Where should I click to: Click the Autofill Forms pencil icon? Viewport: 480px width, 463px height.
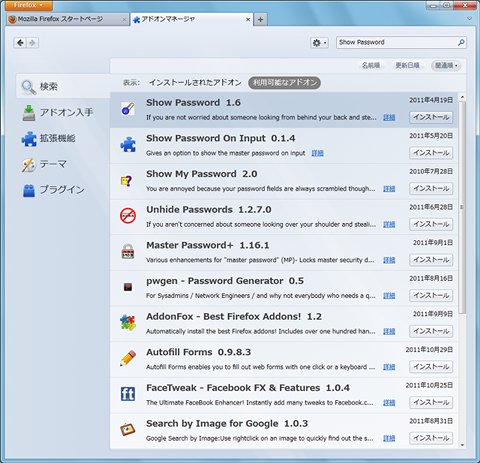(128, 358)
